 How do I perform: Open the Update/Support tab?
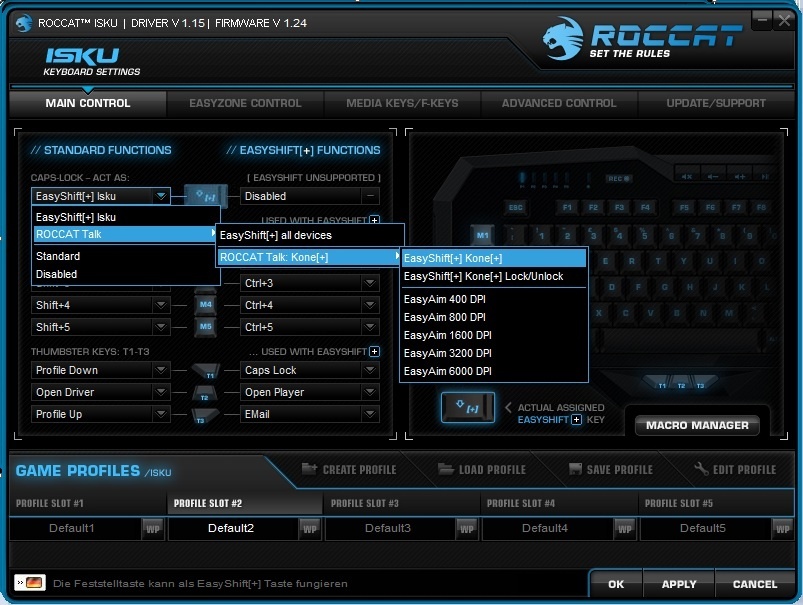[716, 103]
